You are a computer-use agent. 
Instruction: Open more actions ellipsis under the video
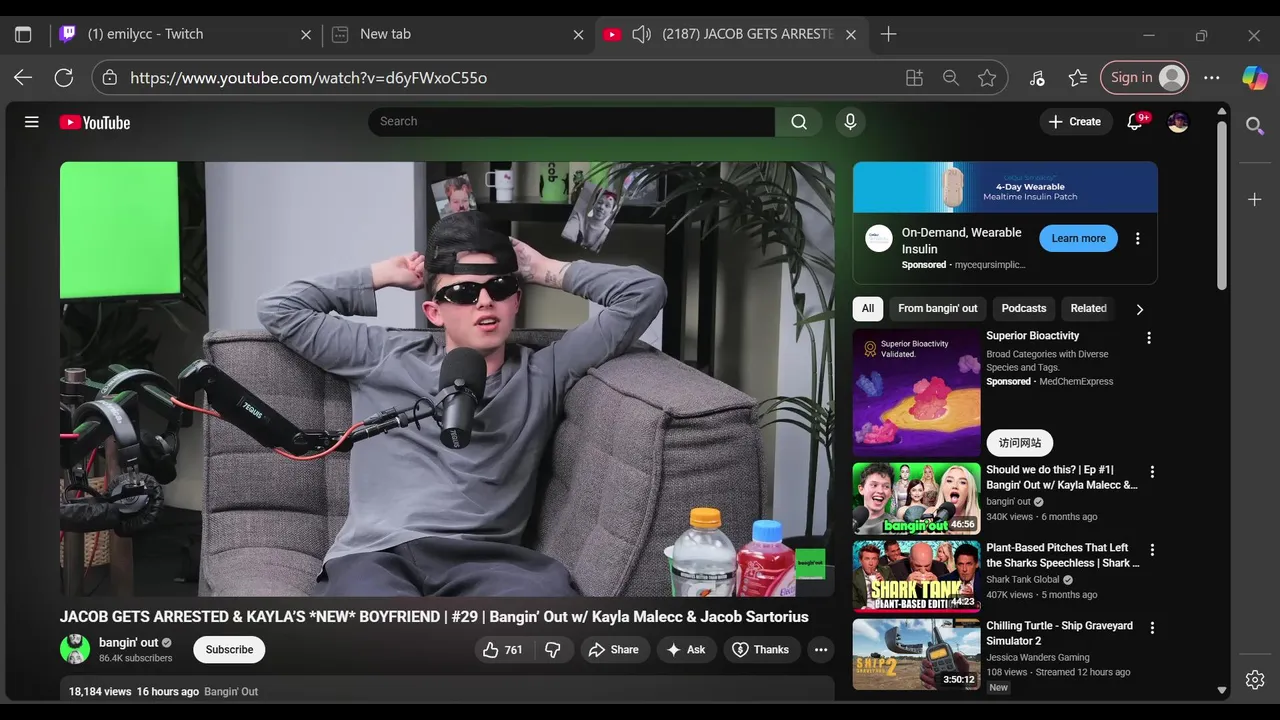pyautogui.click(x=821, y=650)
